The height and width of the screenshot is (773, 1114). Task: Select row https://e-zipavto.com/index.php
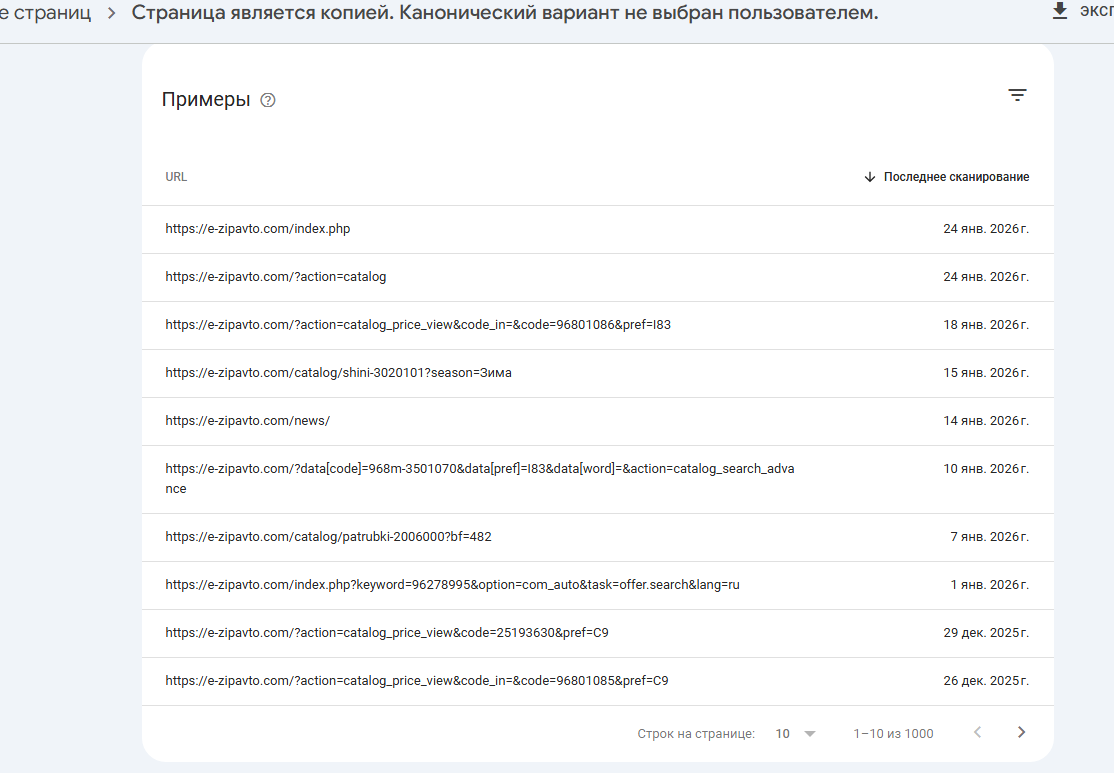point(597,229)
